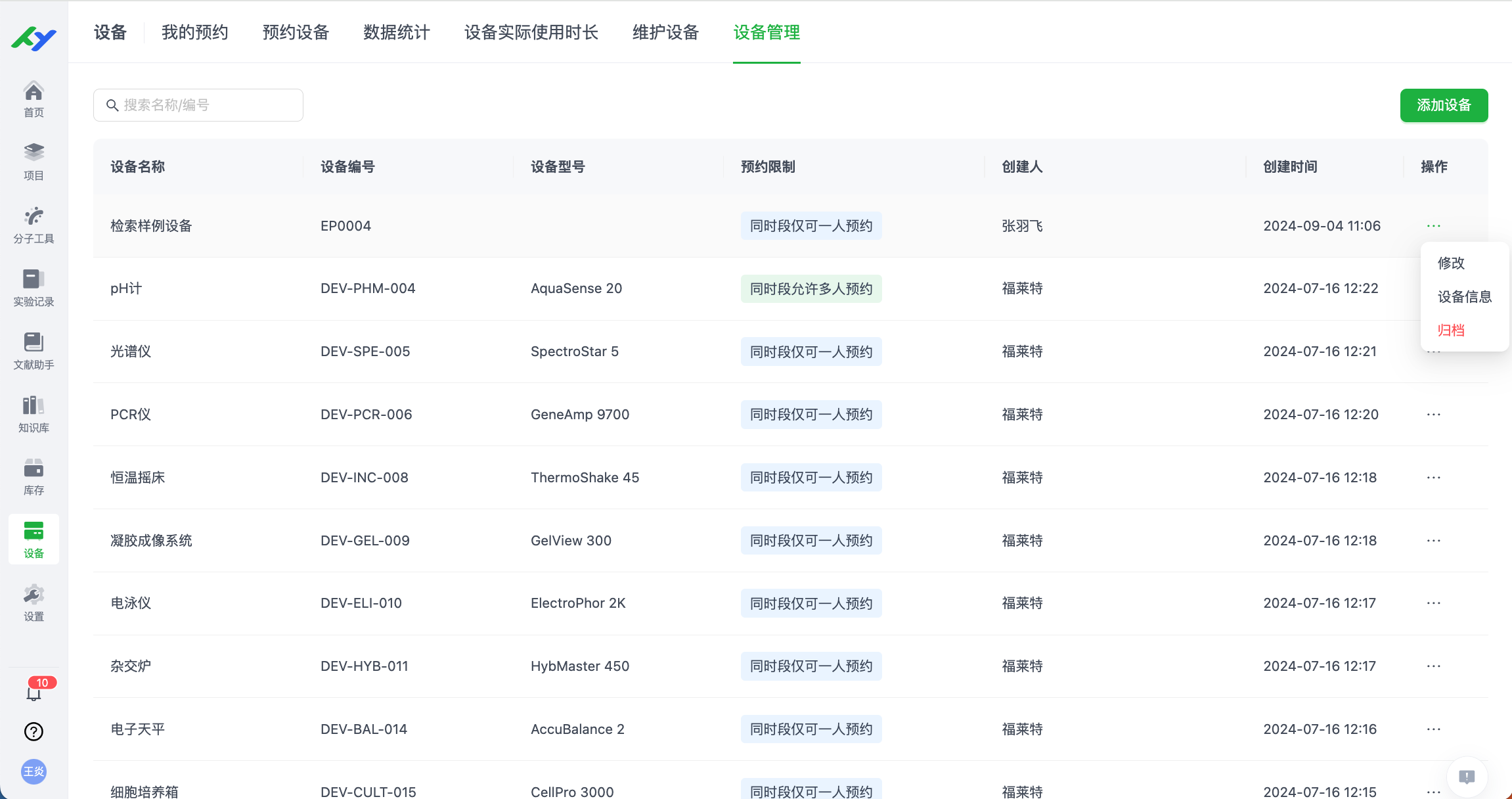This screenshot has width=1512, height=799.
Task: Open the 首页 home sidebar icon
Action: 33,99
